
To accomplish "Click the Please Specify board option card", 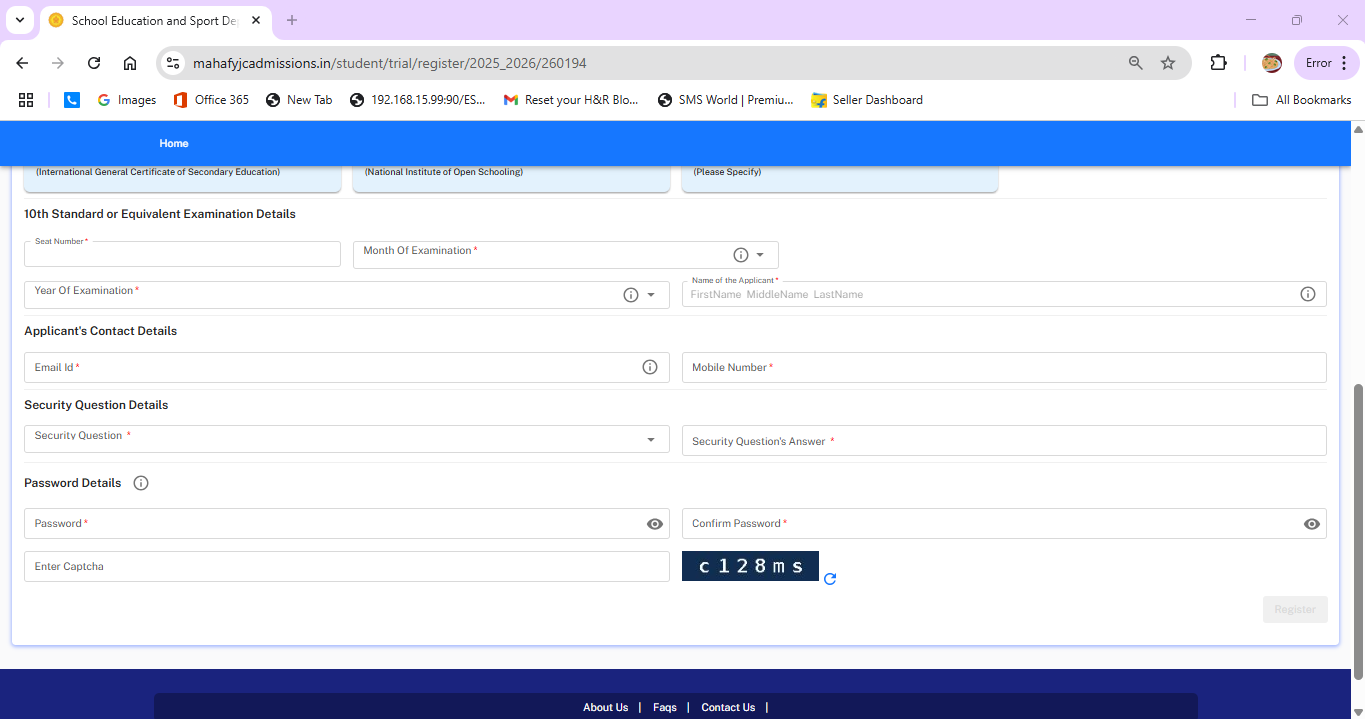I will pos(840,178).
